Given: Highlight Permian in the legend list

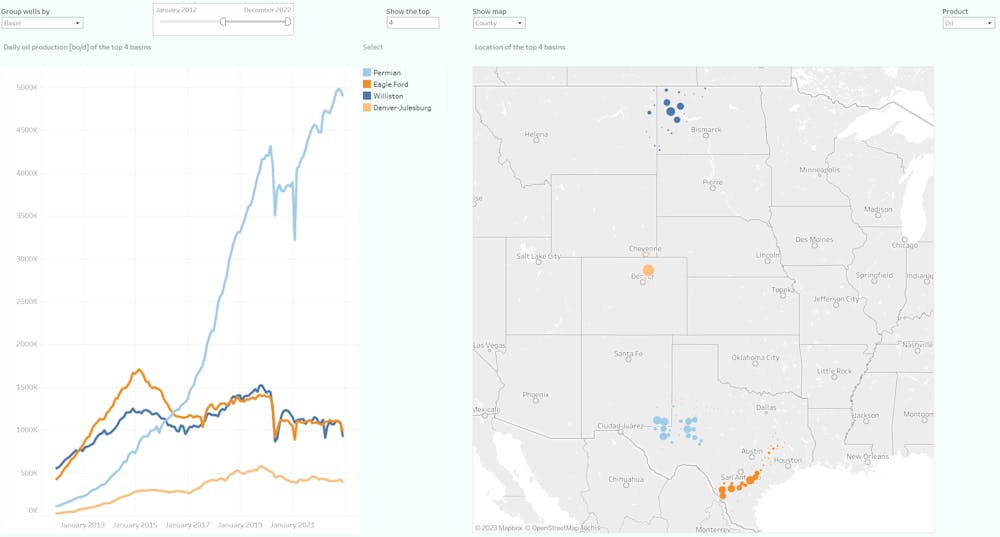Looking at the screenshot, I should tap(387, 73).
